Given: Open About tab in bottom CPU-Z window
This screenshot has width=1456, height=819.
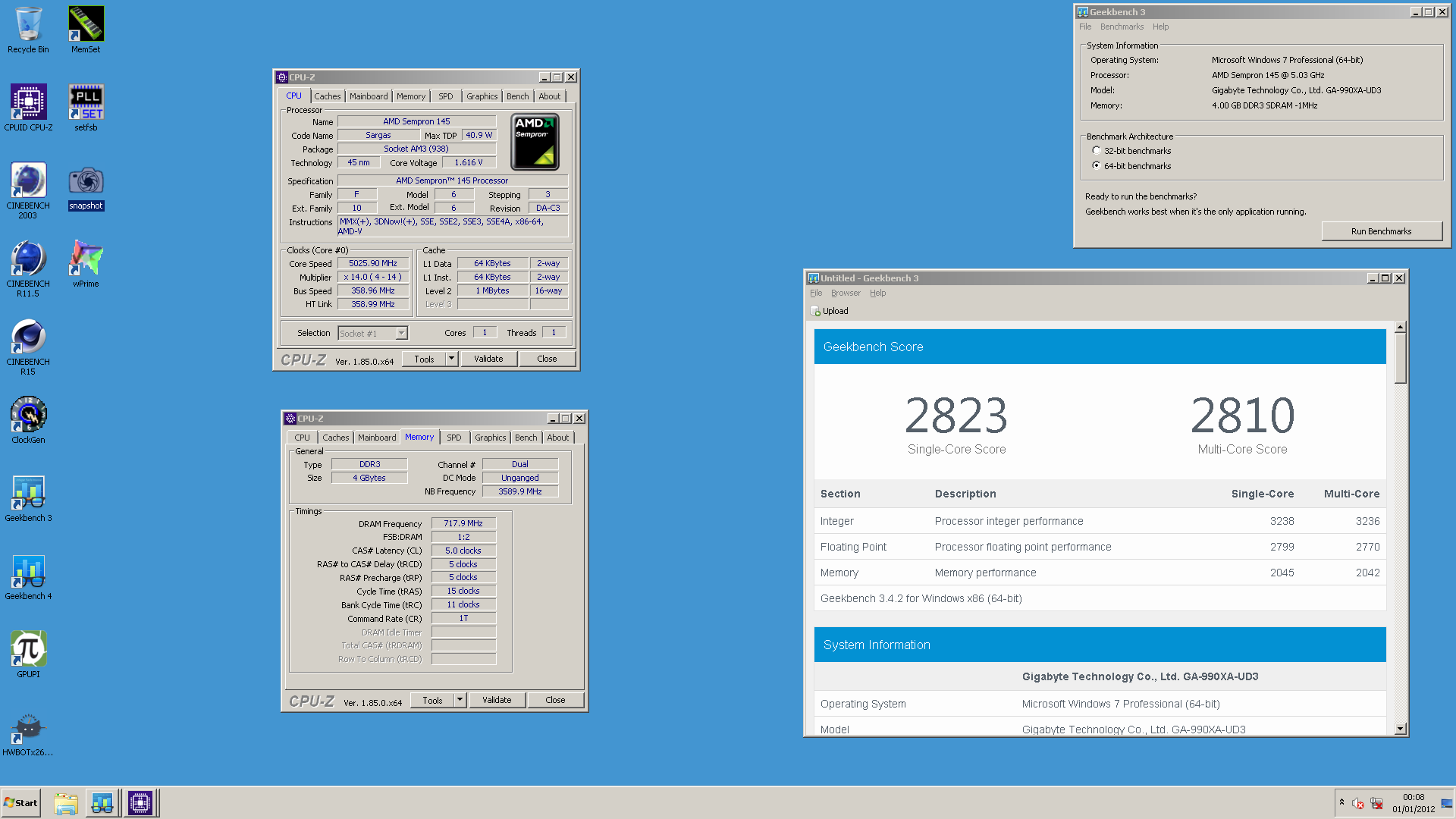Looking at the screenshot, I should click(558, 438).
